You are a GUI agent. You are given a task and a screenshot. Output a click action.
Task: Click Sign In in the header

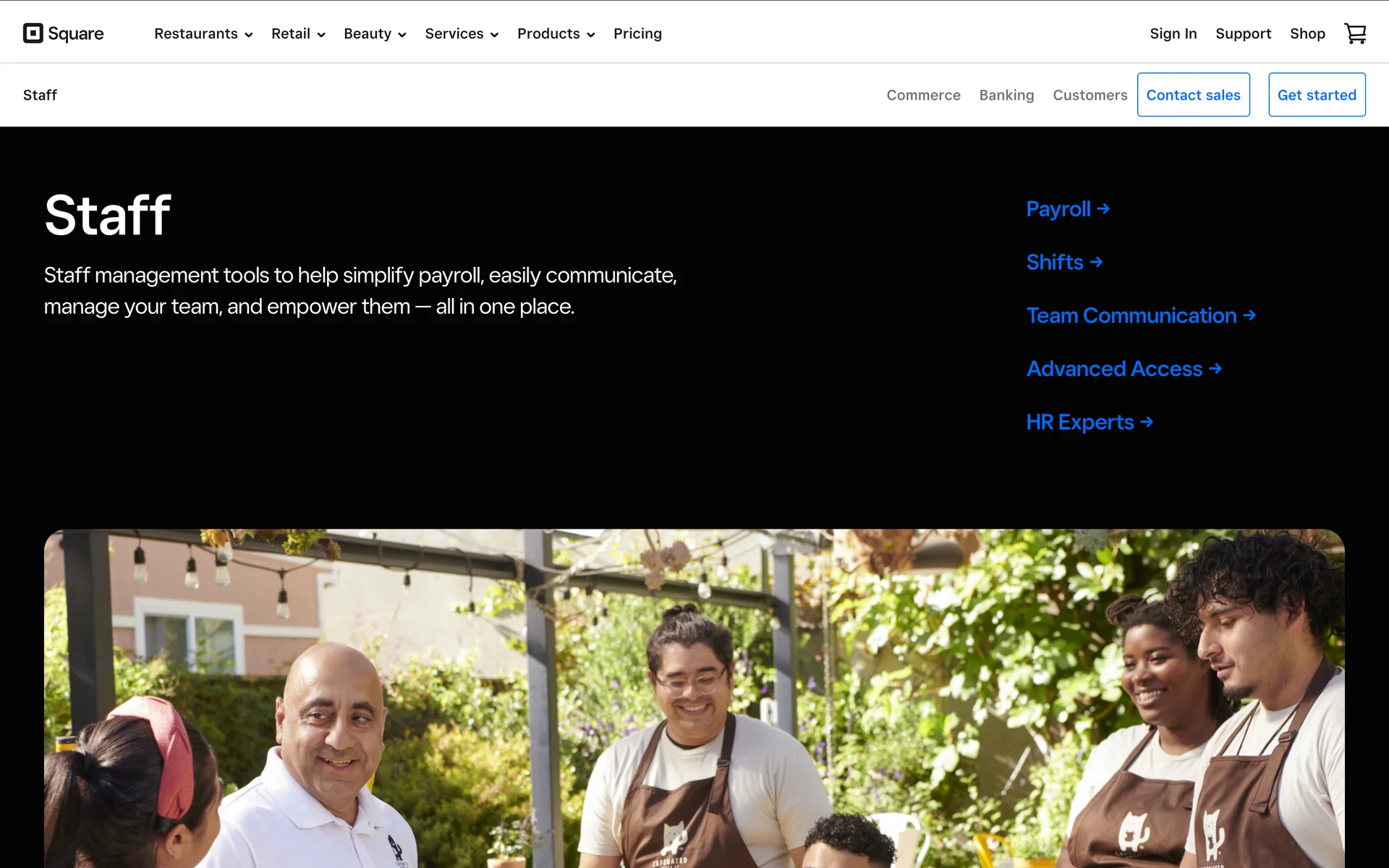1173,33
